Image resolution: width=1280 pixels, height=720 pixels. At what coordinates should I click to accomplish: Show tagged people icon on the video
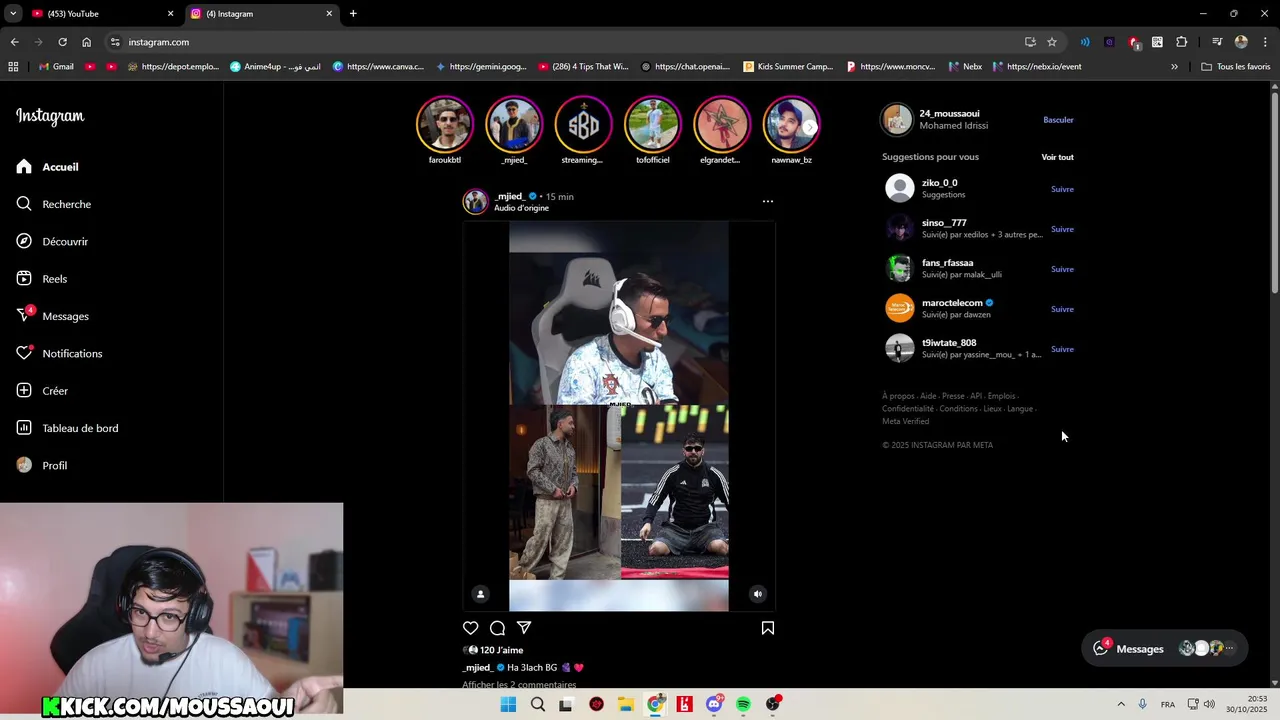[x=480, y=594]
